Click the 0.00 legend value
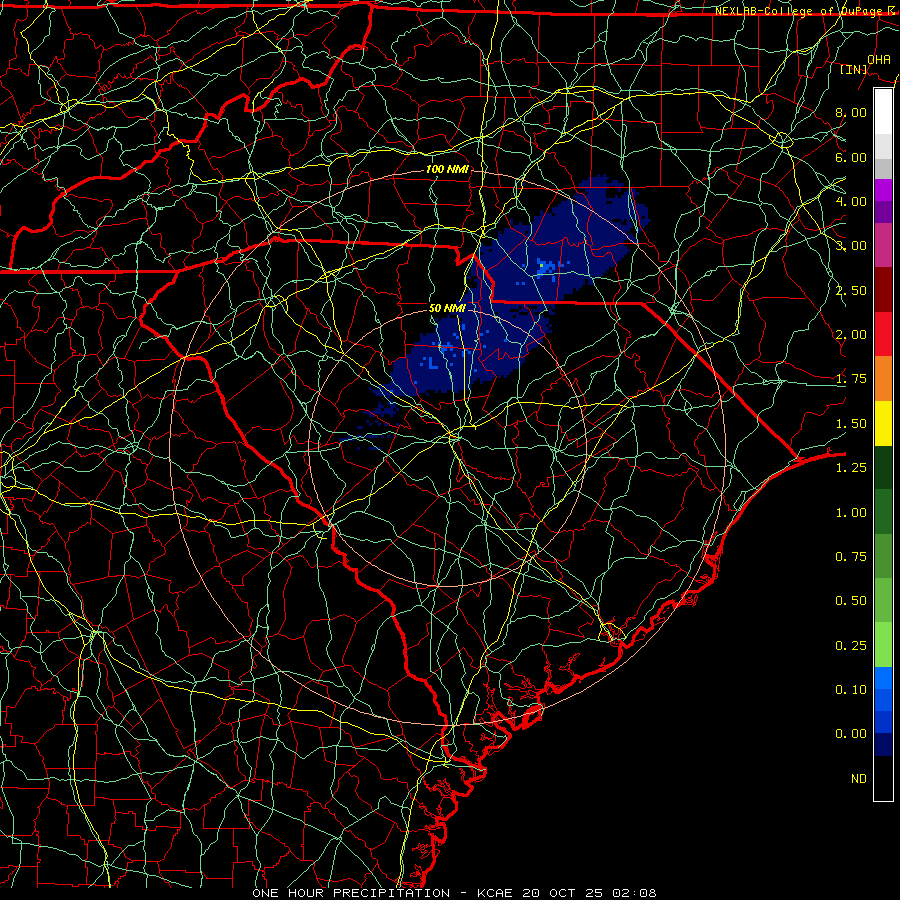The image size is (900, 900). click(851, 734)
